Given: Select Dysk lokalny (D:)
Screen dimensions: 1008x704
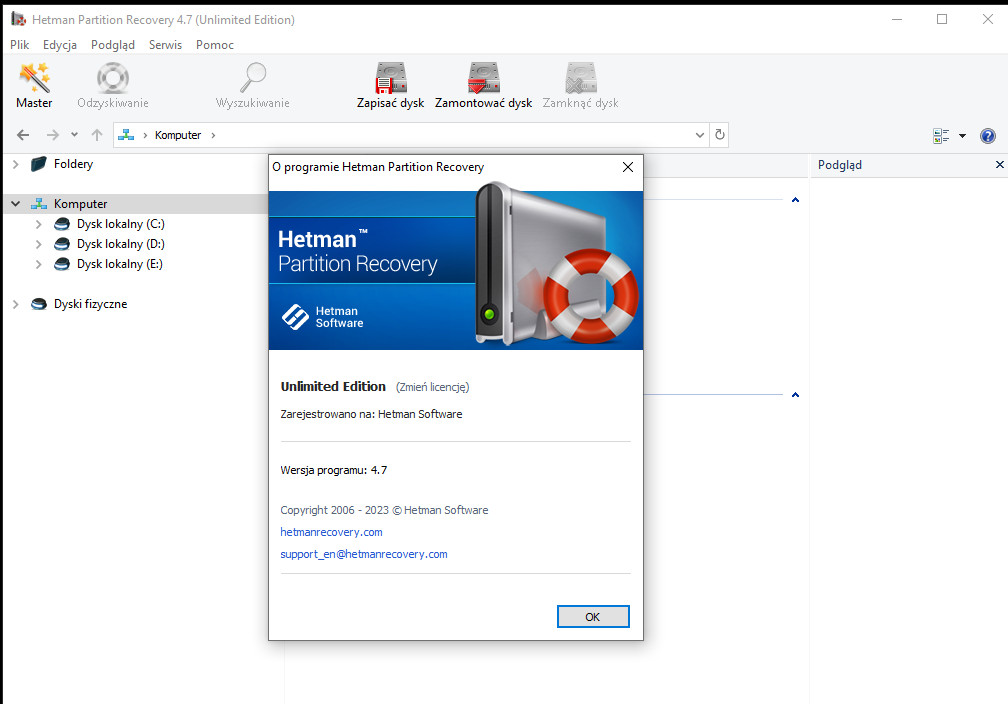Looking at the screenshot, I should [x=121, y=244].
